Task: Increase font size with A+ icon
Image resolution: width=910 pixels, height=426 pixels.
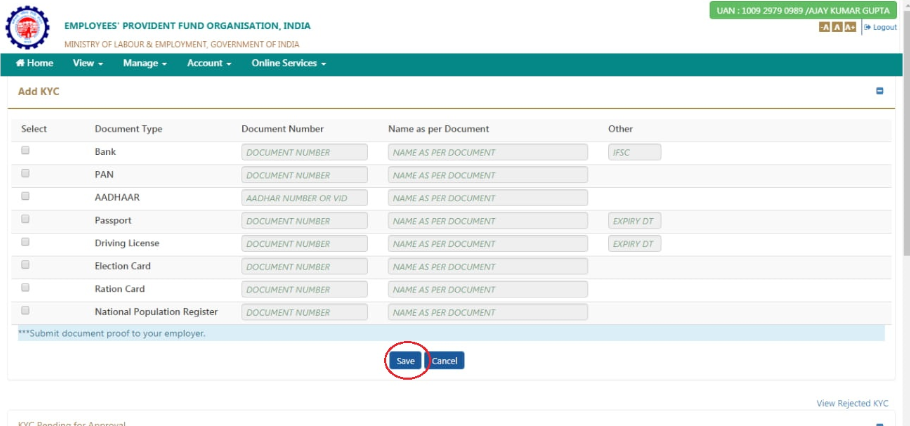Action: (850, 28)
